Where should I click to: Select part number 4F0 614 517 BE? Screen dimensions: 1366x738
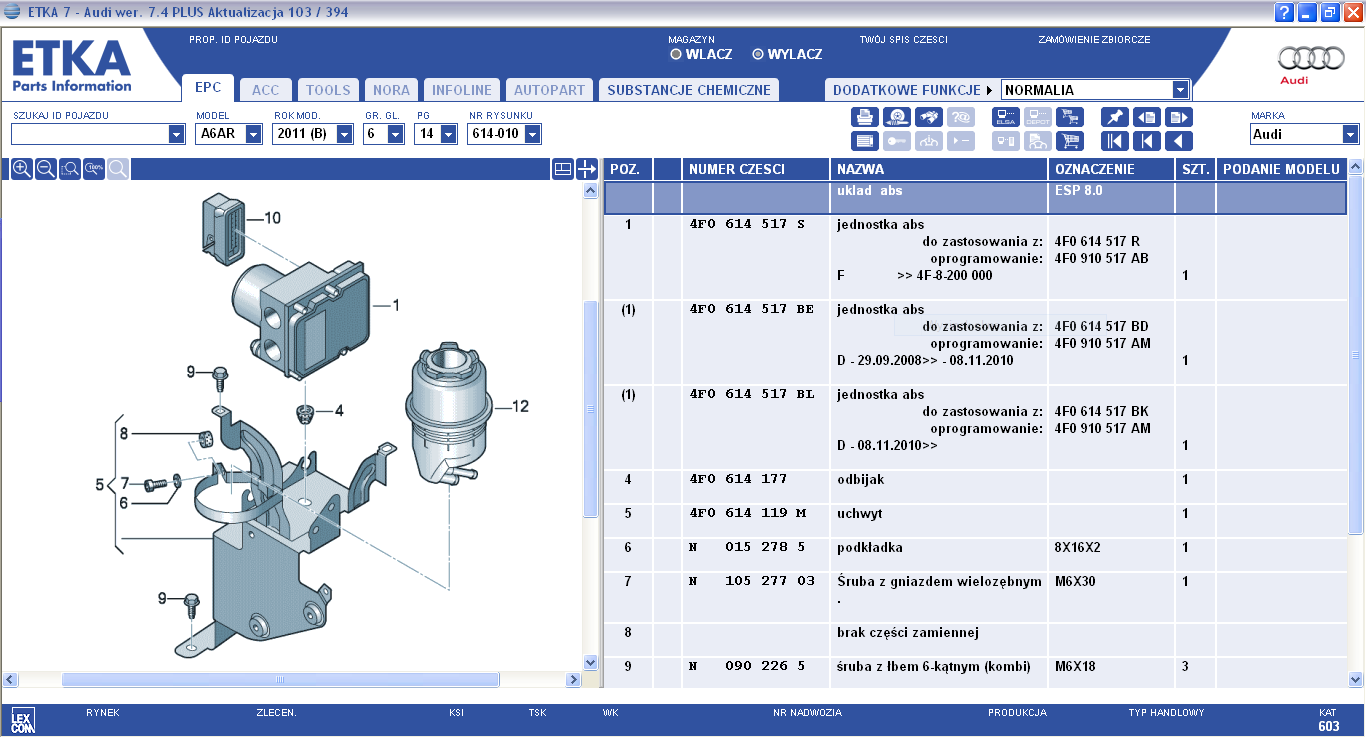coord(751,310)
